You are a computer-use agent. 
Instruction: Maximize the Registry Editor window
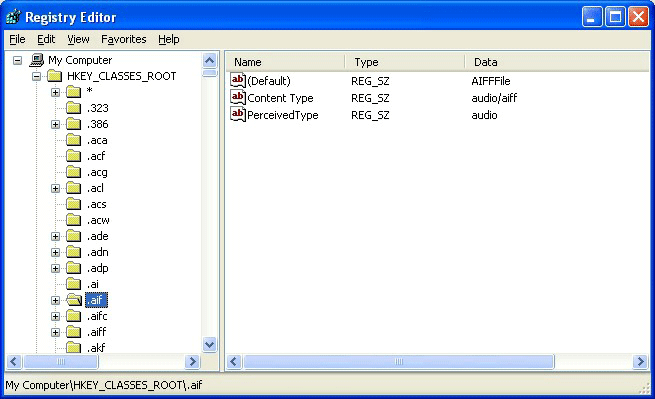point(615,17)
